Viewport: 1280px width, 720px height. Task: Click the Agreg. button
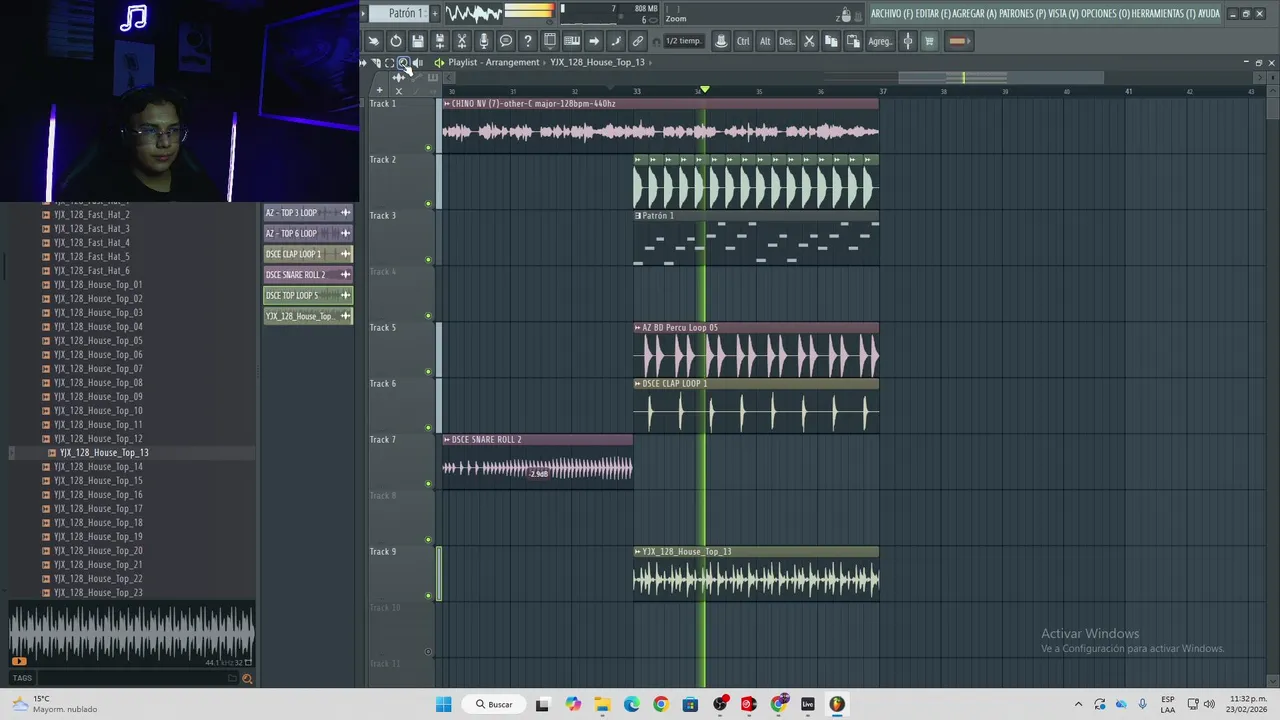click(880, 41)
